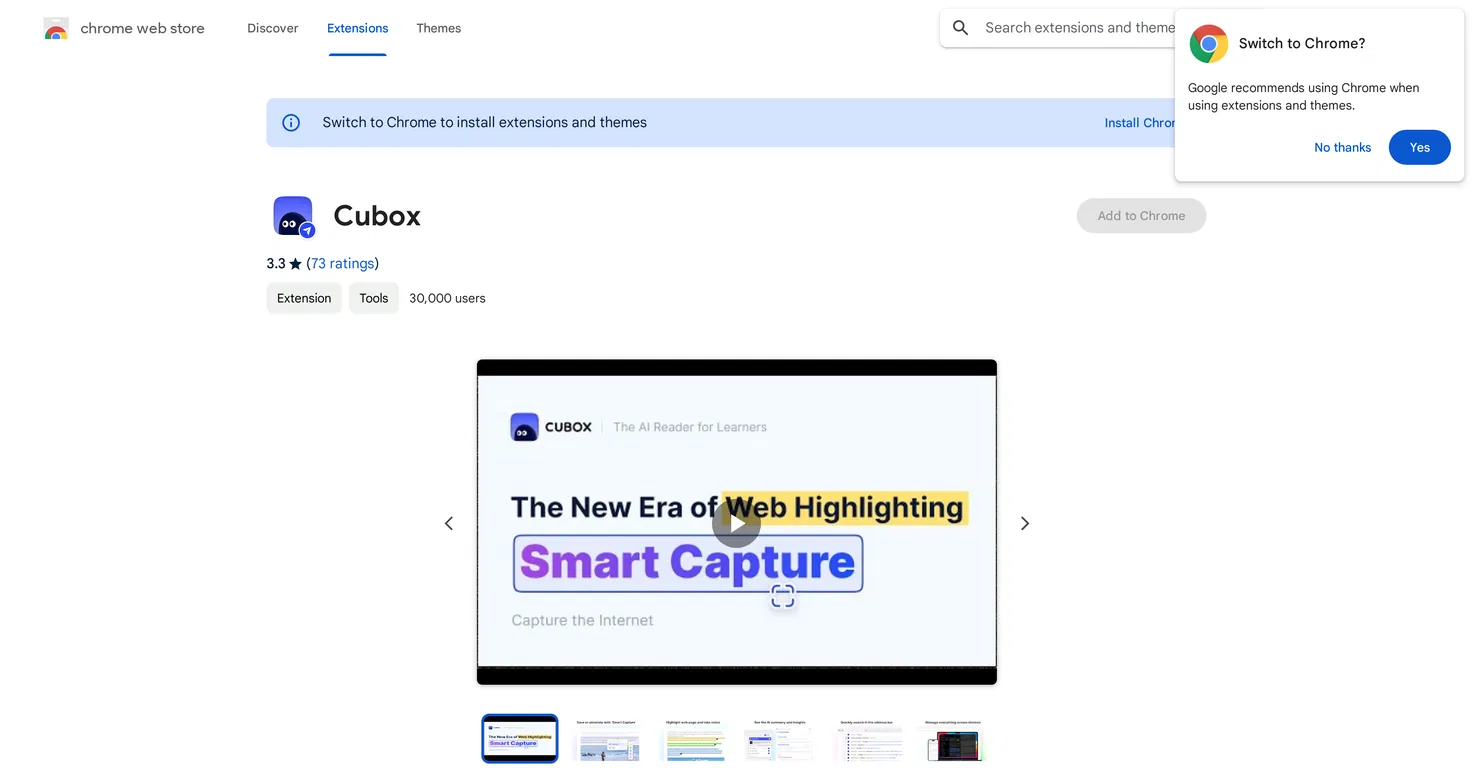Select the 'Manage everything across devices' thumbnail
Viewport: 1473px width, 768px height.
point(953,740)
